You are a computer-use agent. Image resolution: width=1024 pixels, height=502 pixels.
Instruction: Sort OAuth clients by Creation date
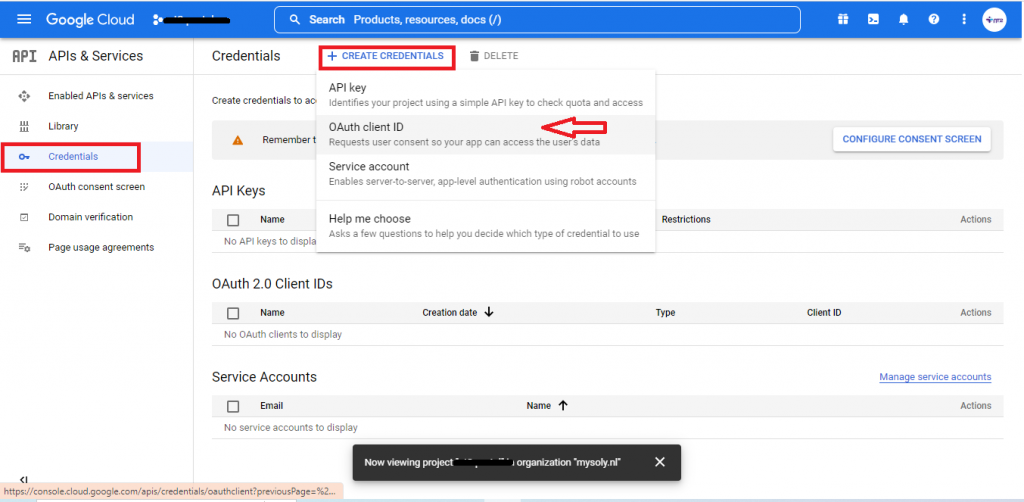pyautogui.click(x=458, y=313)
